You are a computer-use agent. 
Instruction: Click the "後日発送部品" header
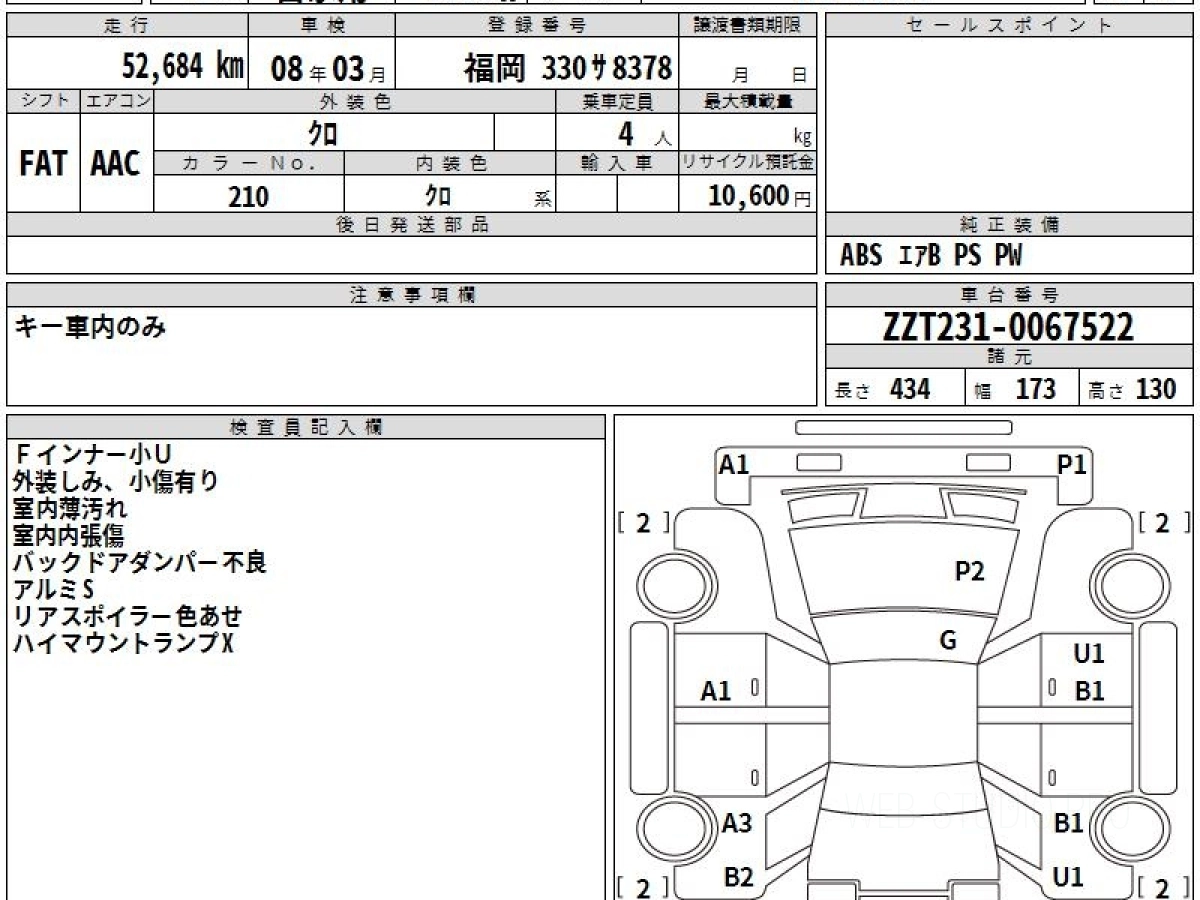click(412, 225)
